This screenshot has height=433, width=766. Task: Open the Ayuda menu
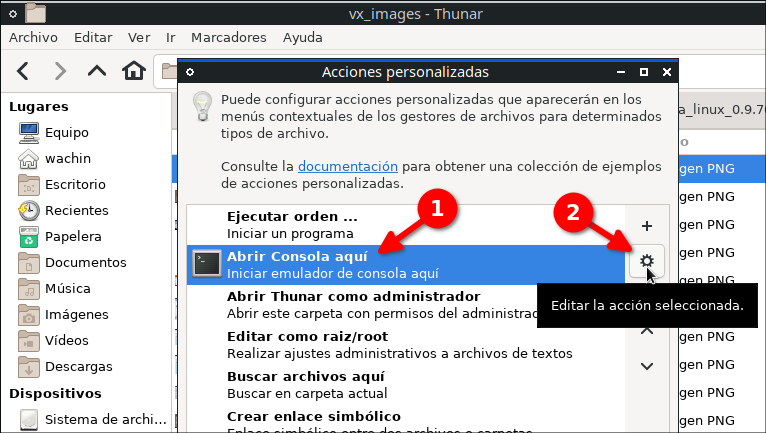click(x=302, y=38)
